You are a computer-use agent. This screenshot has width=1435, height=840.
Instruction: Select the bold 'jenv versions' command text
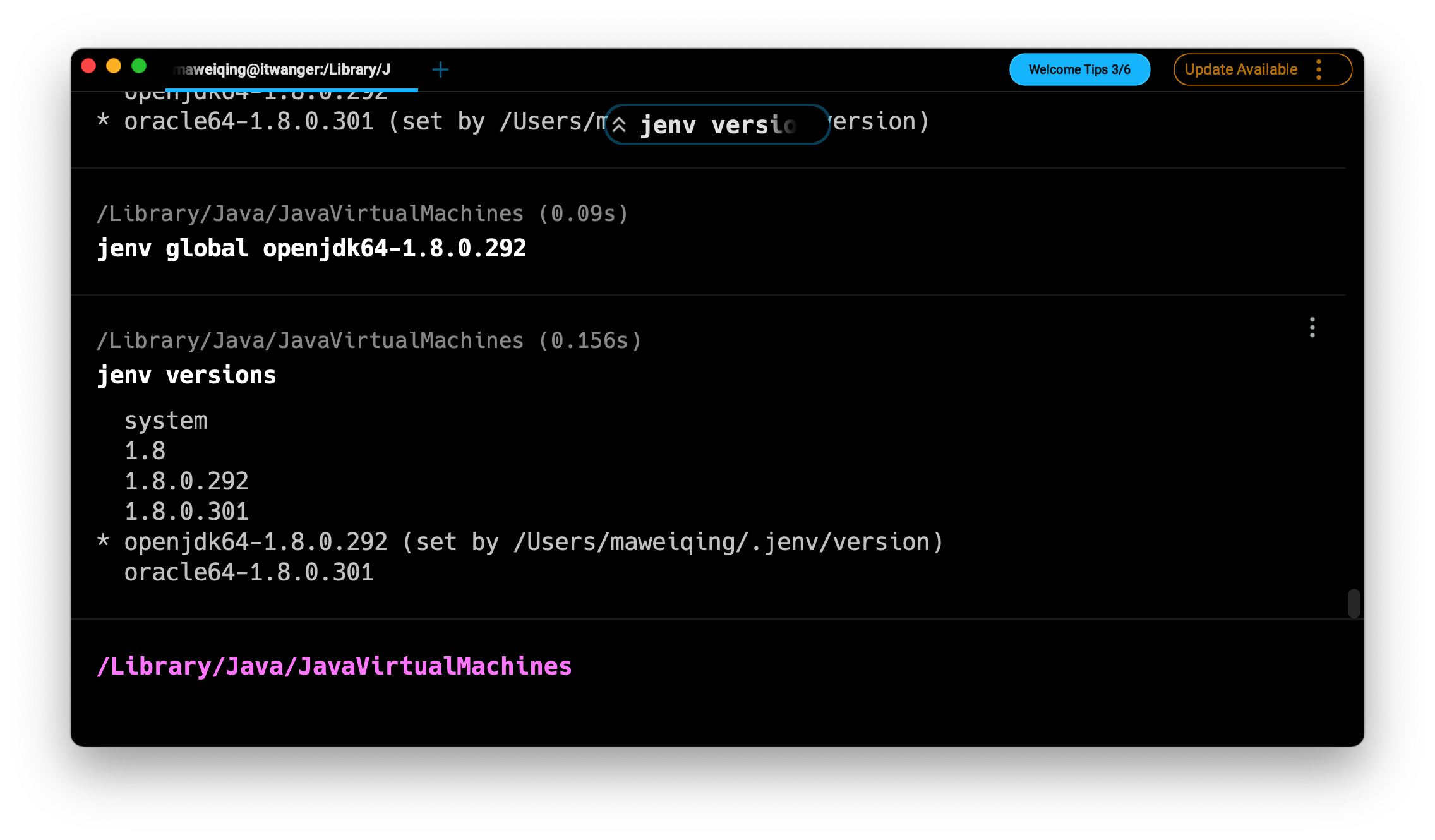pyautogui.click(x=187, y=375)
